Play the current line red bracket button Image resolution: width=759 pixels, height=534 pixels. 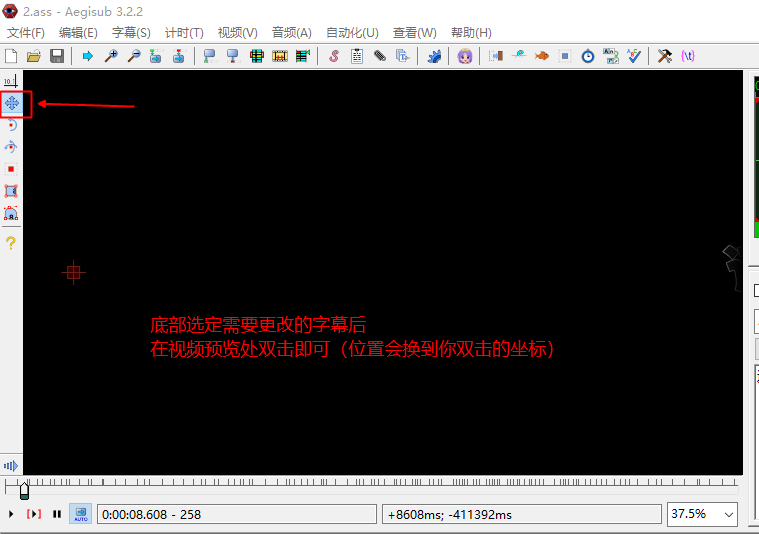point(34,514)
